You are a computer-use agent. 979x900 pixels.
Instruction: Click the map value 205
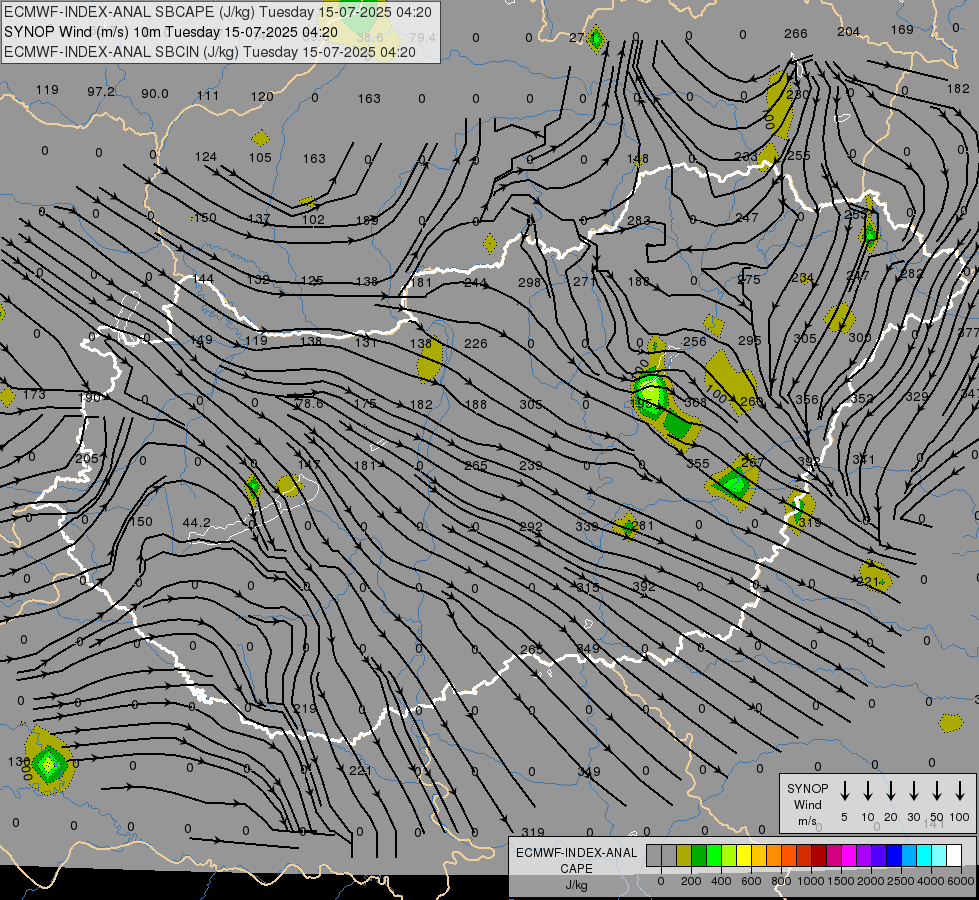coord(87,458)
